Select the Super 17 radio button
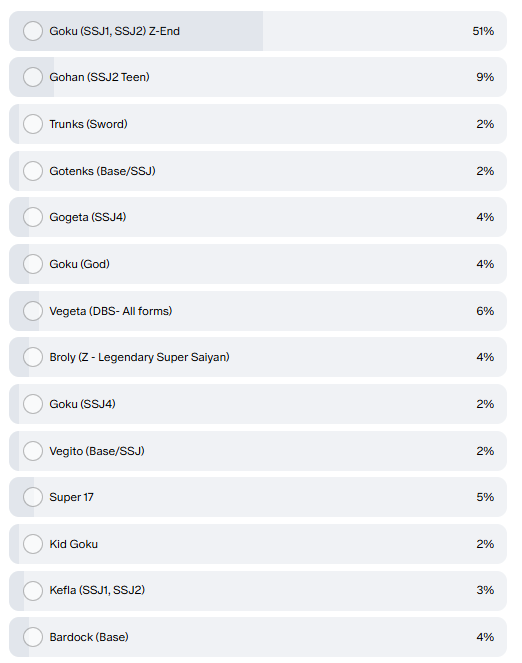Image resolution: width=522 pixels, height=663 pixels. pos(33,497)
